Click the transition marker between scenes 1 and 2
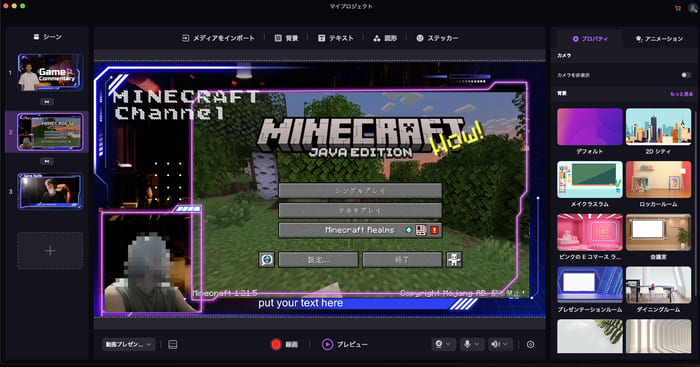 pyautogui.click(x=47, y=102)
